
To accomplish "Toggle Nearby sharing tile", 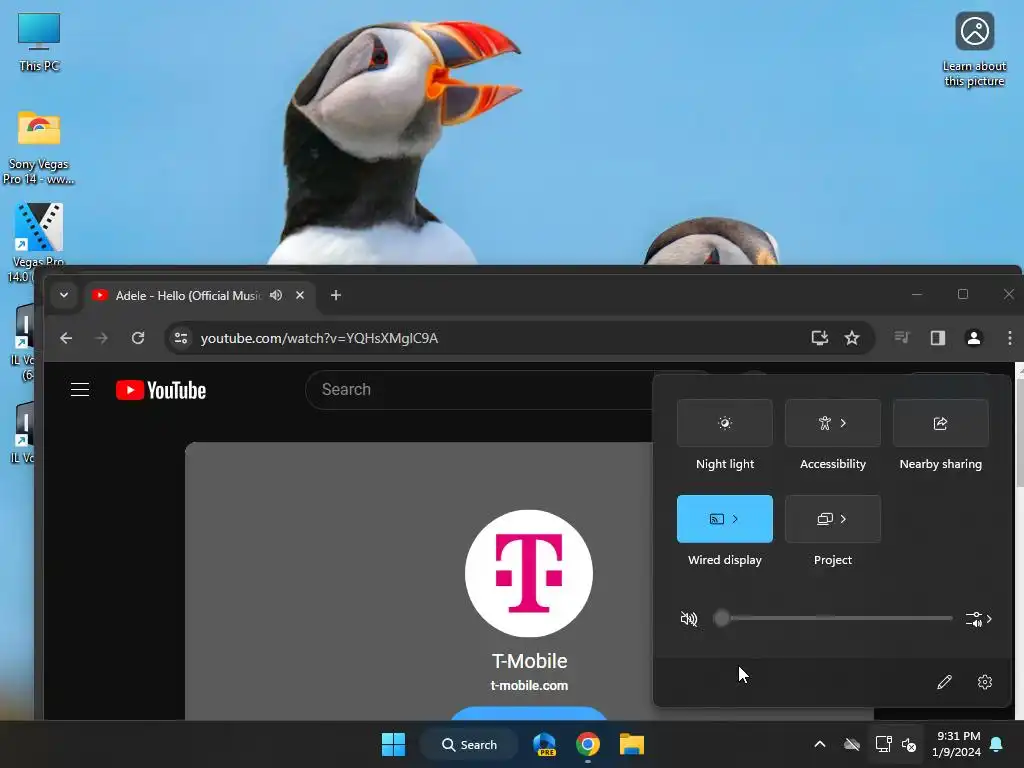I will [x=940, y=423].
